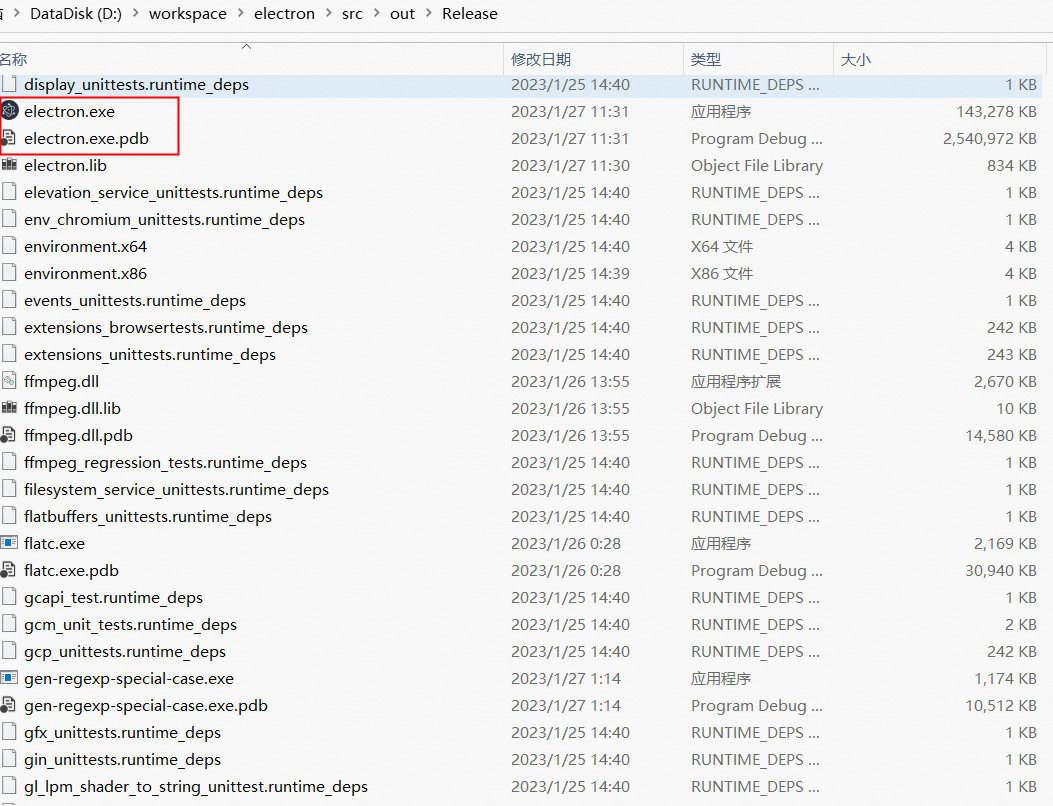Click the electron.exe.pdb debug file icon
The height and width of the screenshot is (806, 1053).
(x=8, y=138)
